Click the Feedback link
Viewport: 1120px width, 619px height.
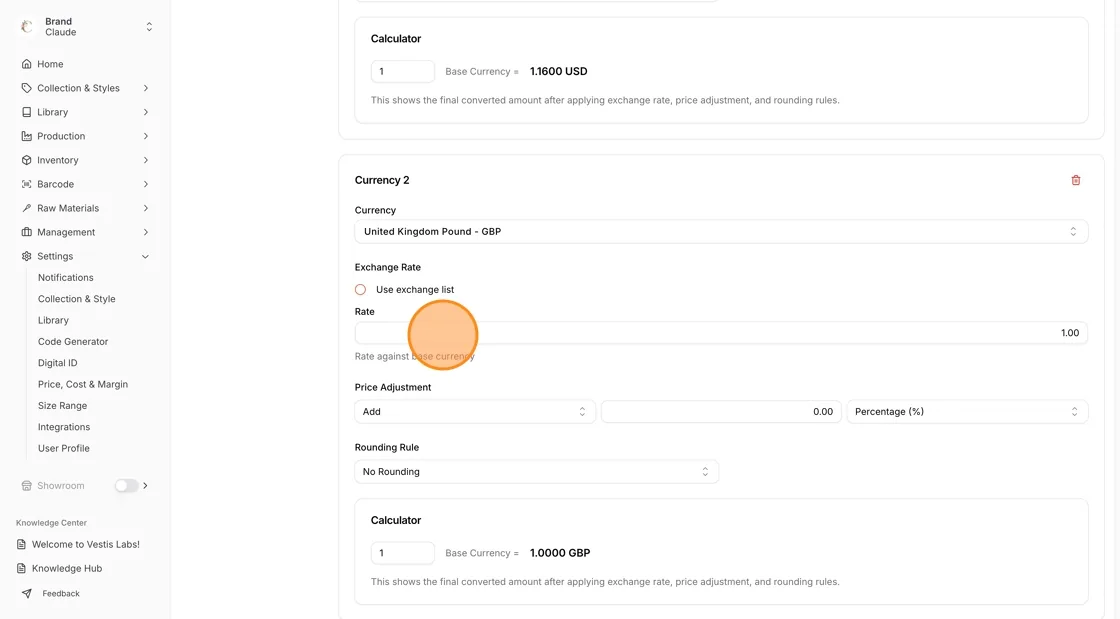click(x=61, y=593)
